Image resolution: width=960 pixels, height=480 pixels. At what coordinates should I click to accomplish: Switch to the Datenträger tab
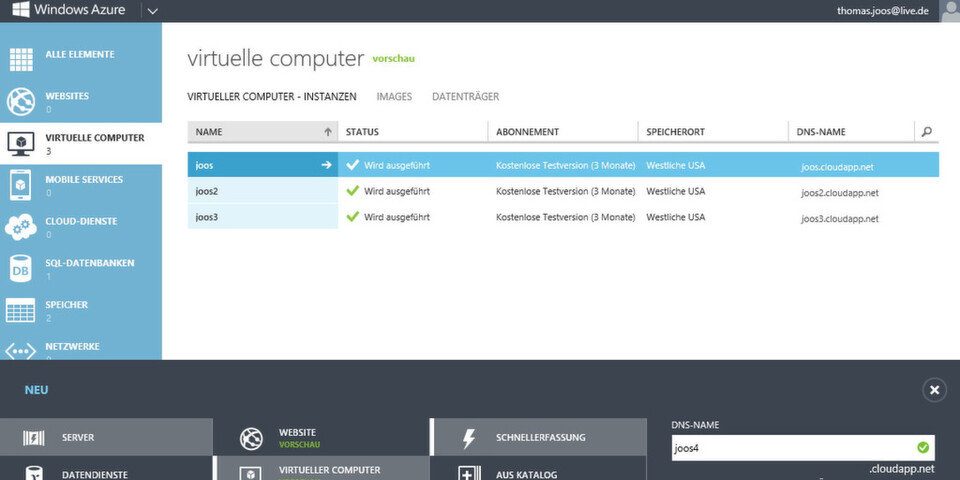click(x=465, y=97)
